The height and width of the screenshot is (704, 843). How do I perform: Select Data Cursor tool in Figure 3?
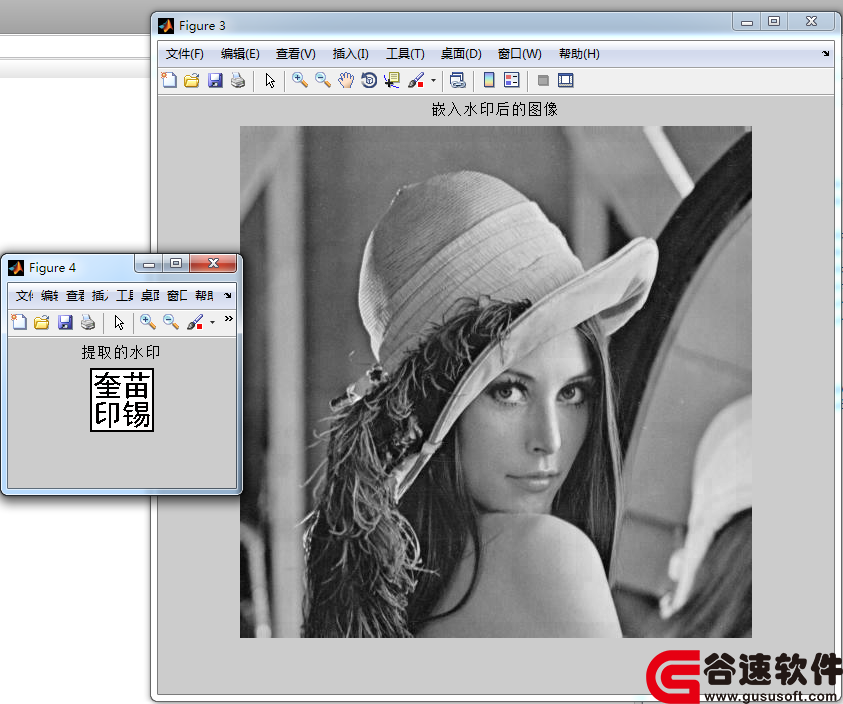click(392, 80)
